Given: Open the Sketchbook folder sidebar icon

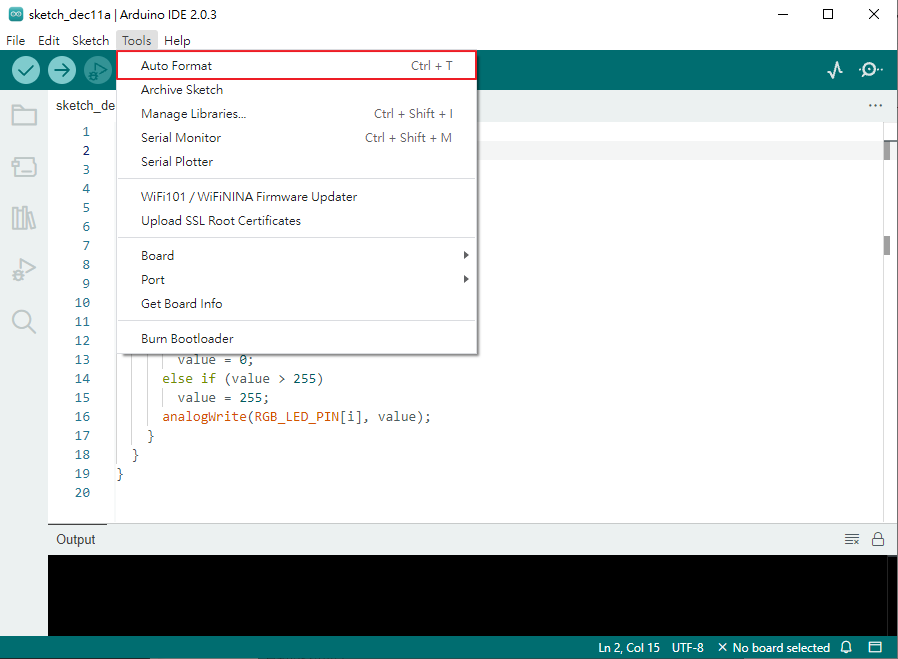Looking at the screenshot, I should (x=24, y=115).
